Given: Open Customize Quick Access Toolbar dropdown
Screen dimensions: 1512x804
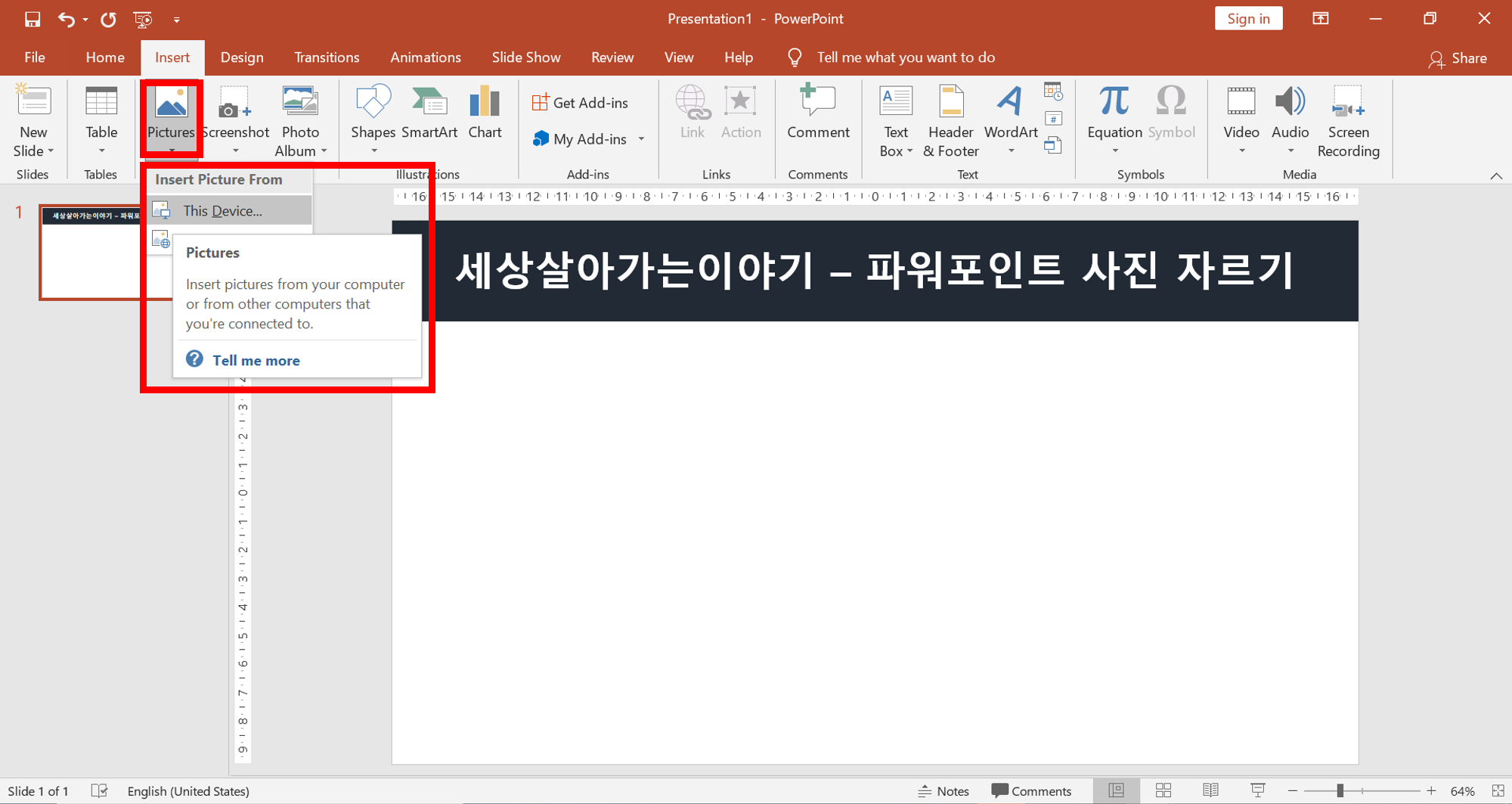Looking at the screenshot, I should click(176, 20).
